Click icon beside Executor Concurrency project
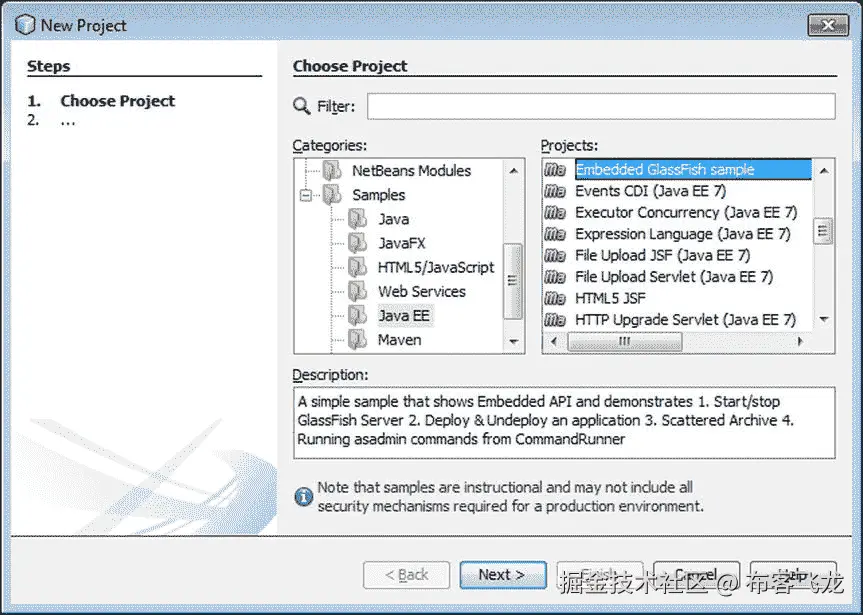This screenshot has width=863, height=615. [555, 213]
